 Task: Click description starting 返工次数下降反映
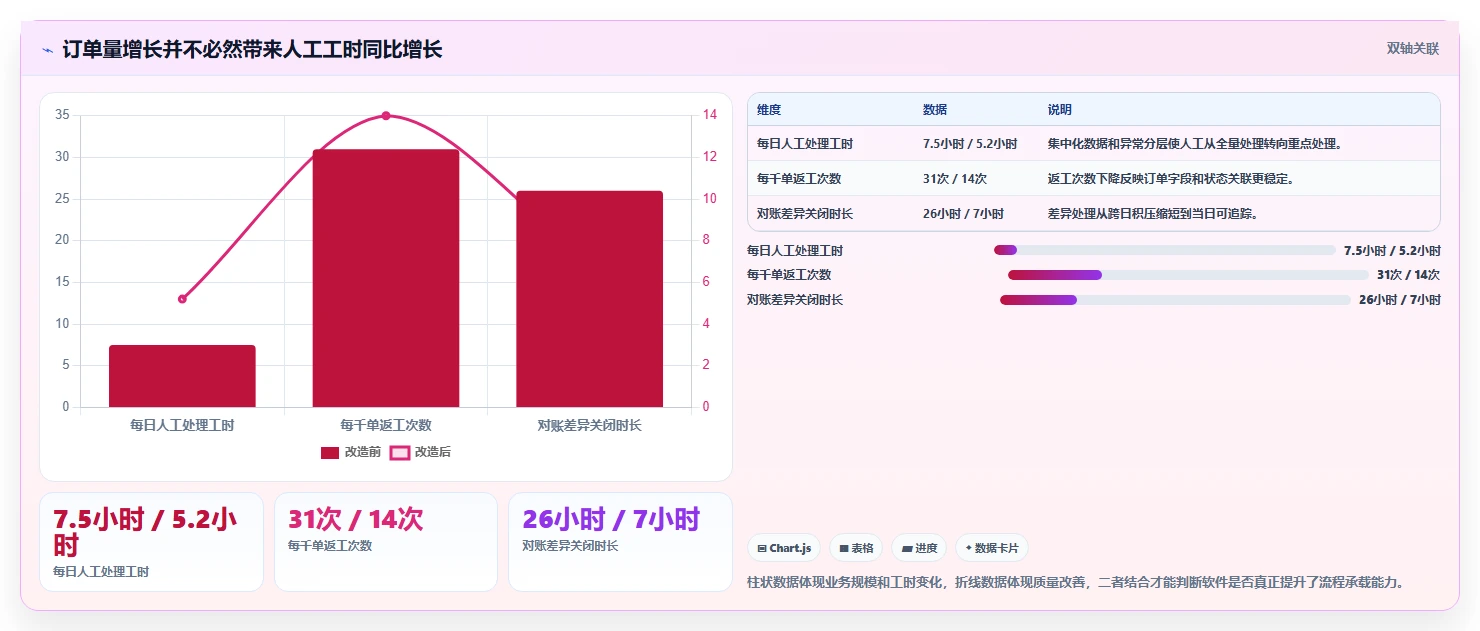point(1171,179)
